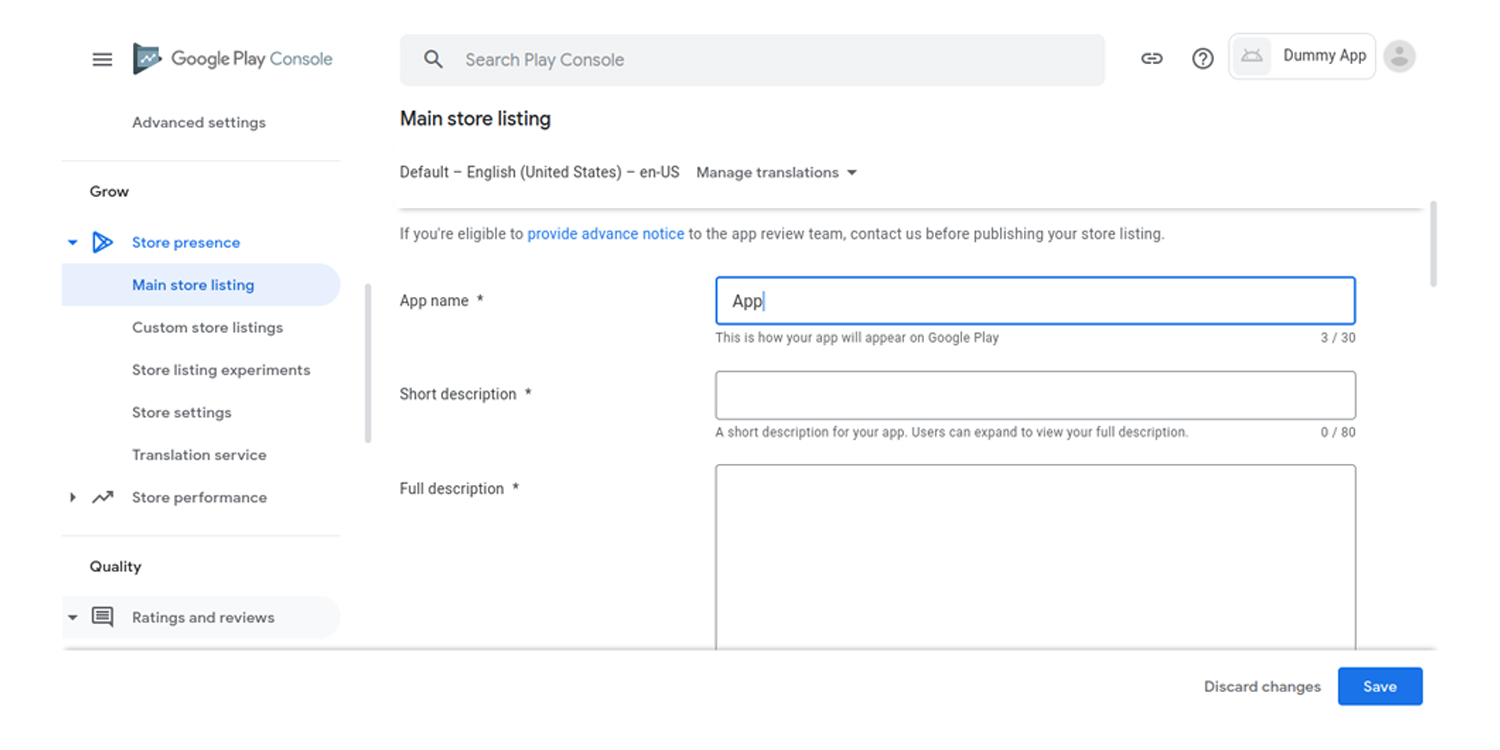The height and width of the screenshot is (750, 1500).
Task: Click the user account avatar
Action: pos(1400,57)
